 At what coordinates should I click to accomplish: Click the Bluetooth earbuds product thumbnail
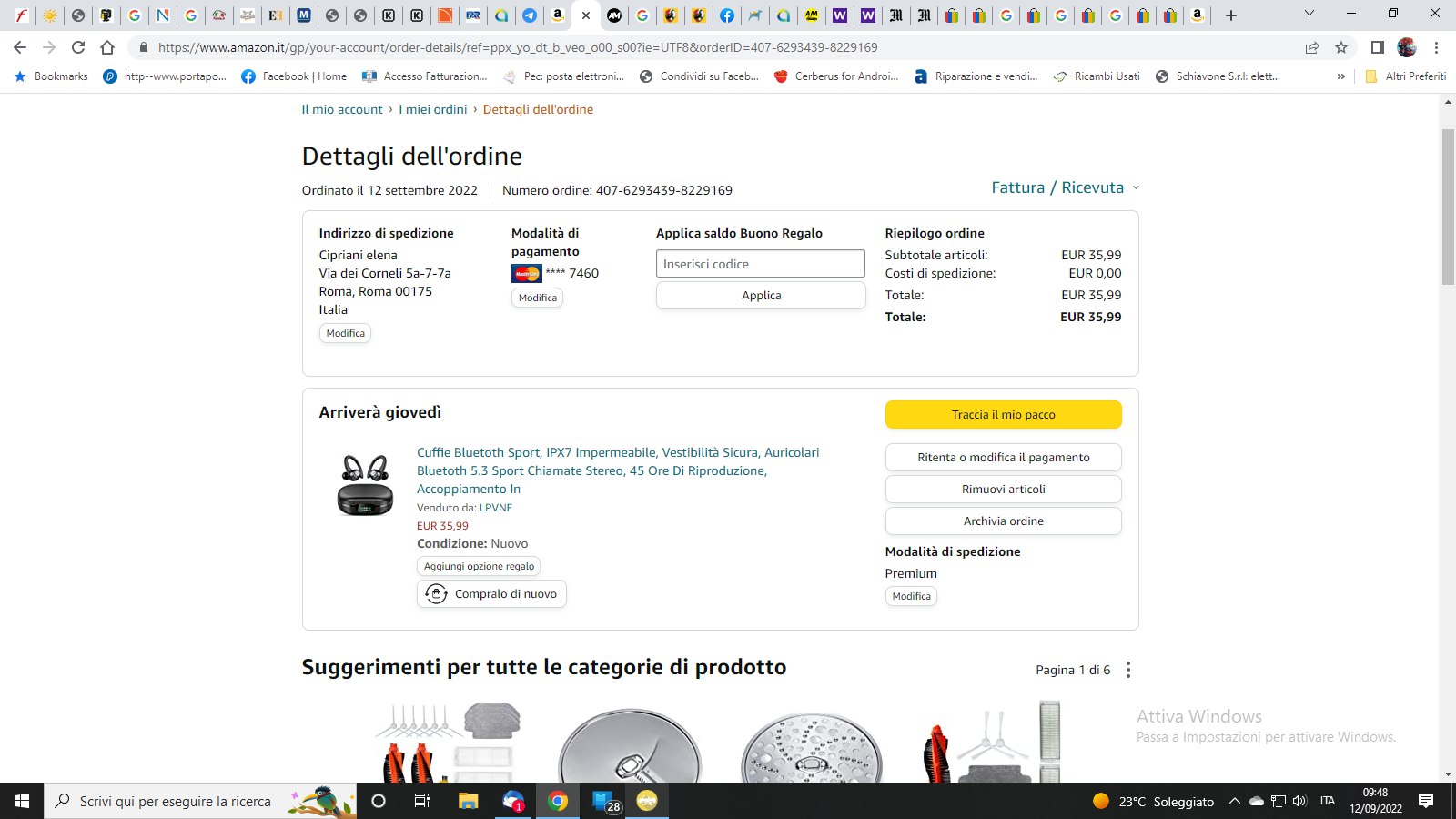[365, 484]
